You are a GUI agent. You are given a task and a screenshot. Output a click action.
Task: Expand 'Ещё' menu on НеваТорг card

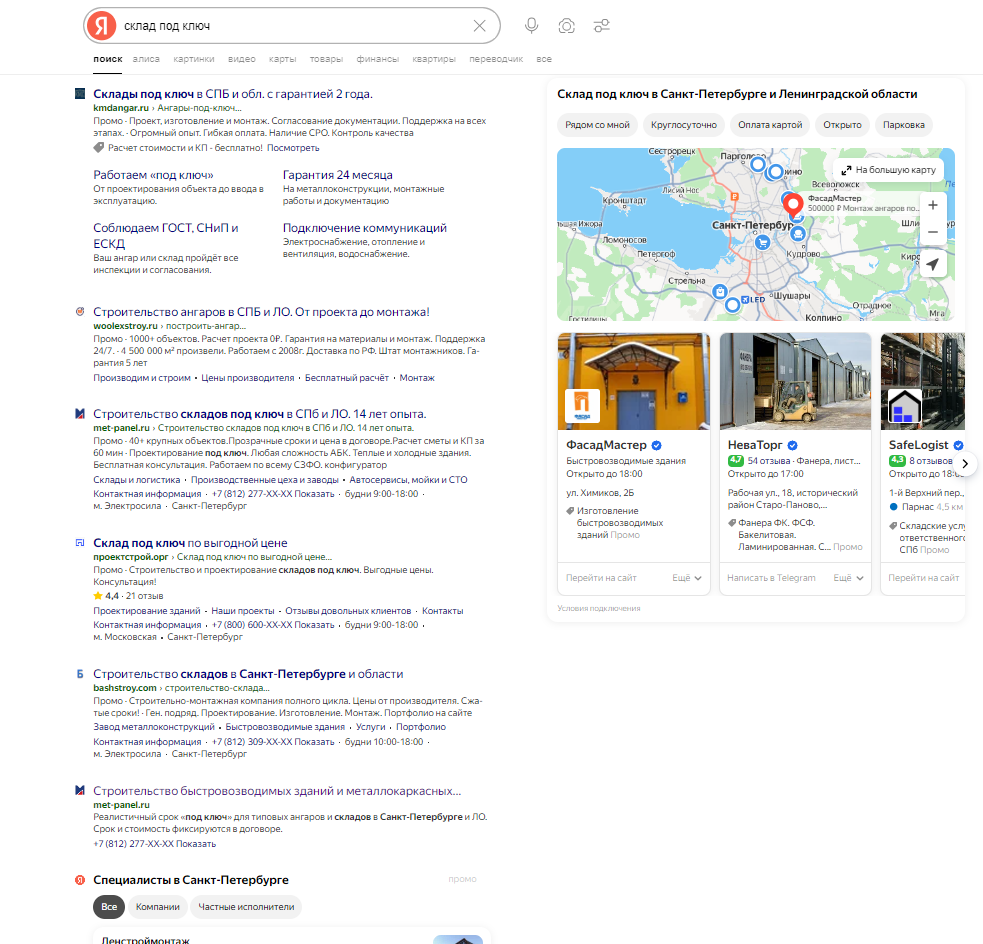click(848, 578)
